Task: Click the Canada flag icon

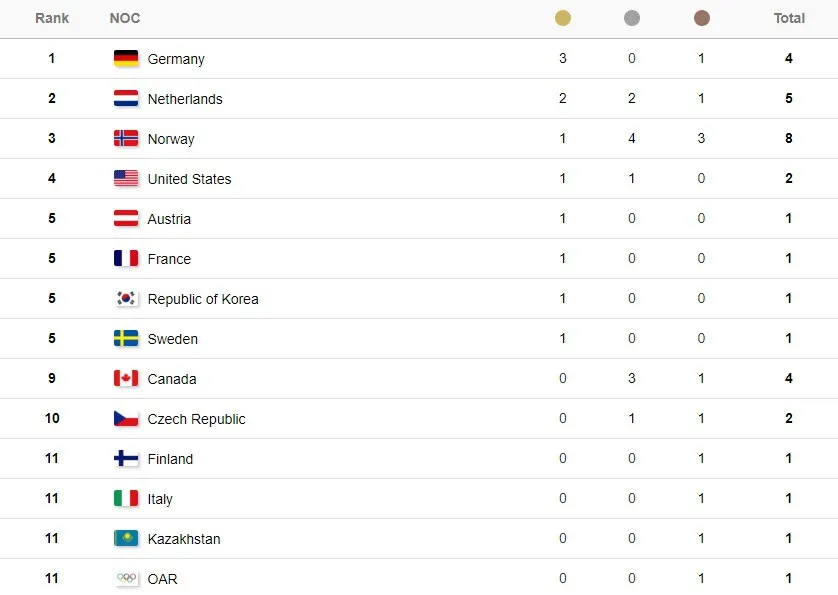Action: [x=126, y=378]
